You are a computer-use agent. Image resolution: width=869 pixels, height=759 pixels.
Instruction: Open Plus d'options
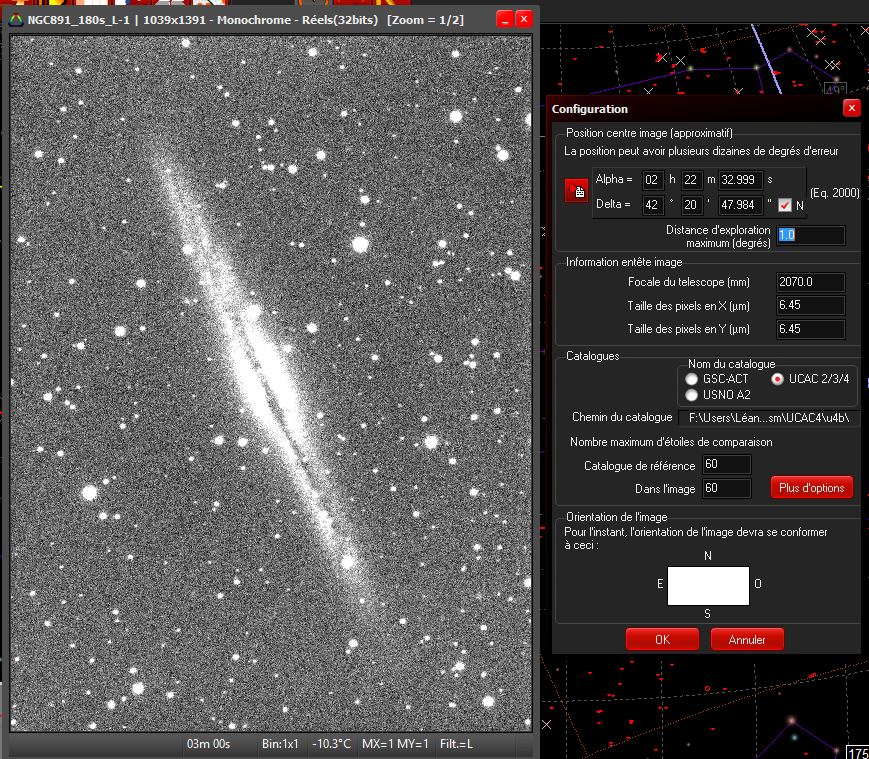(x=811, y=488)
